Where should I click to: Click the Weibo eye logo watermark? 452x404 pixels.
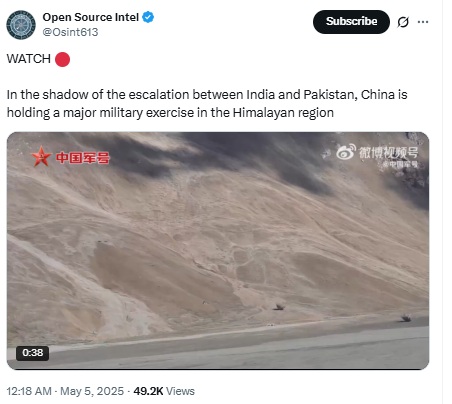(346, 152)
